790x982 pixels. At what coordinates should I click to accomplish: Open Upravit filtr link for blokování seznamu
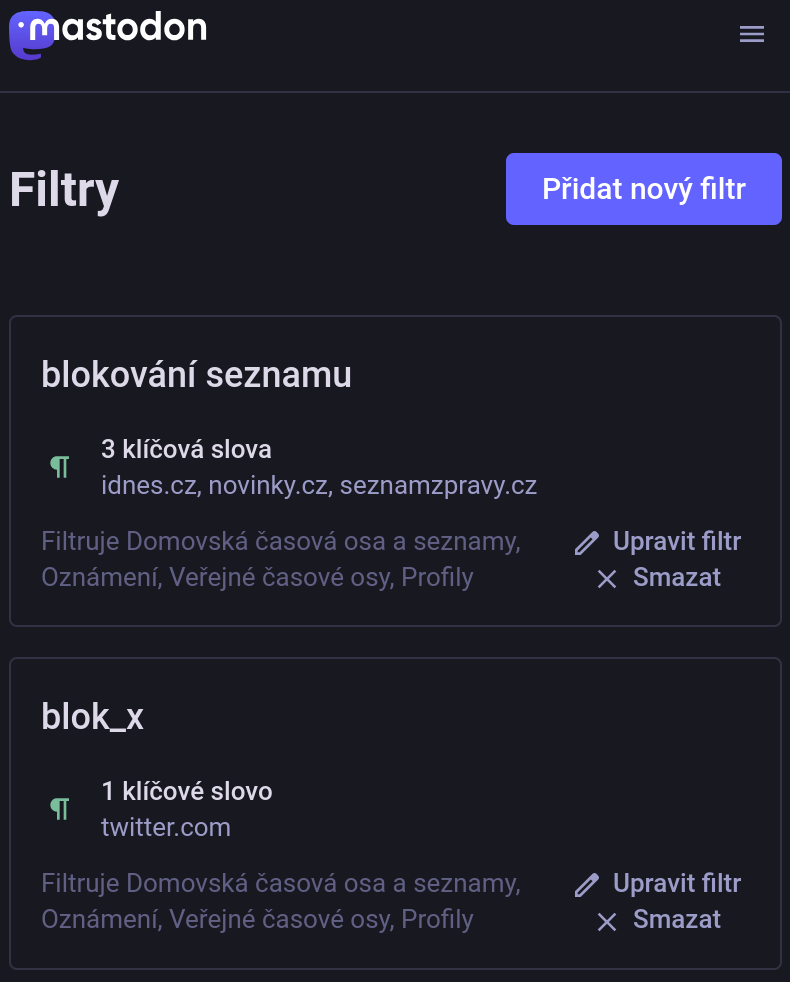(x=676, y=542)
